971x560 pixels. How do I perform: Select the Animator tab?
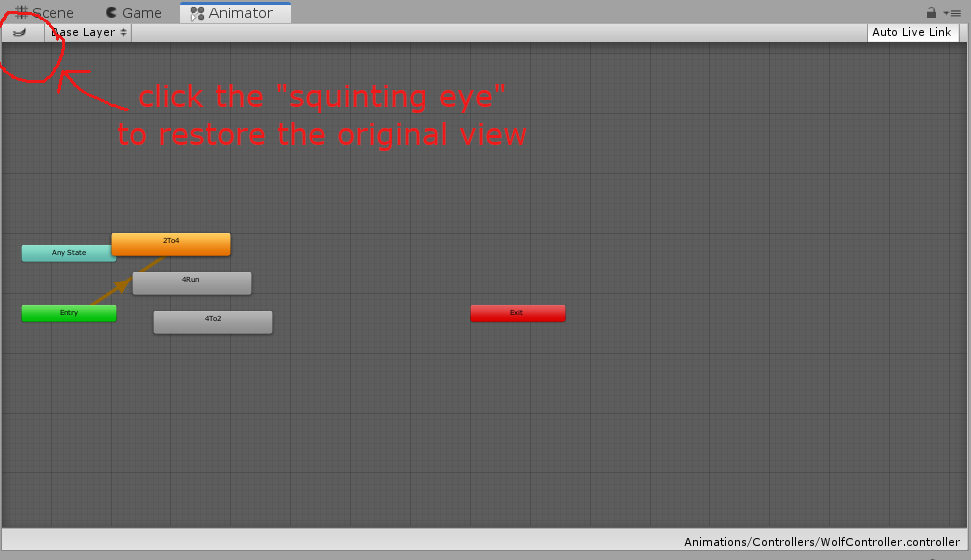[235, 13]
